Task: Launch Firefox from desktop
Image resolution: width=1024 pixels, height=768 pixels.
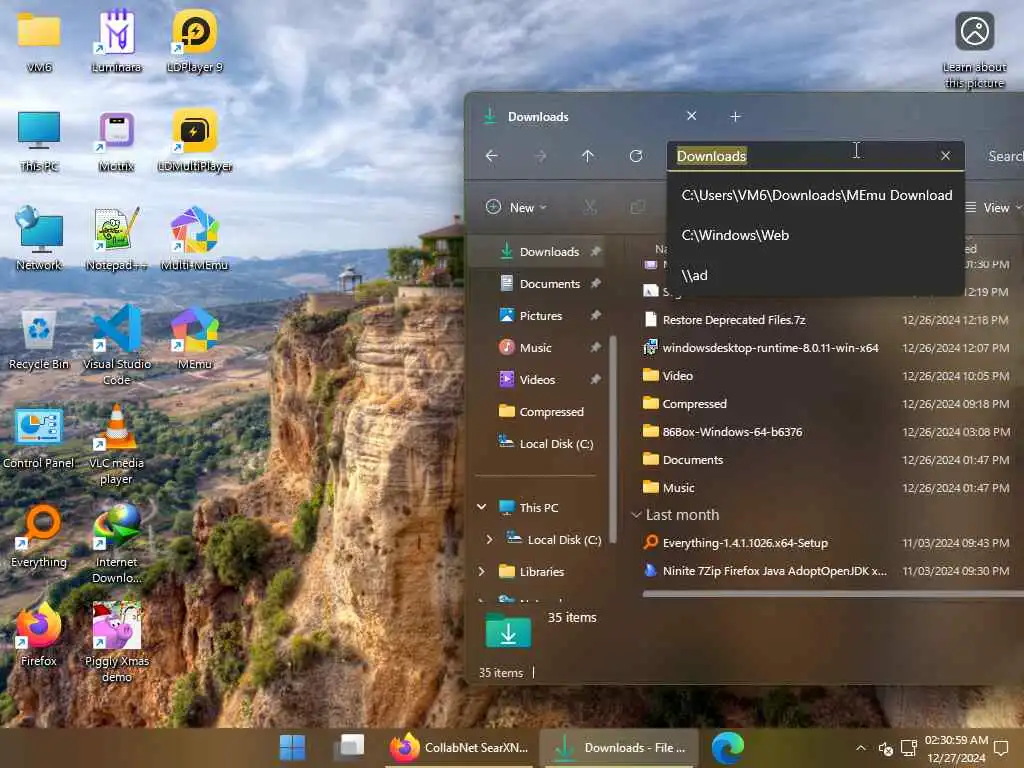Action: coord(39,635)
